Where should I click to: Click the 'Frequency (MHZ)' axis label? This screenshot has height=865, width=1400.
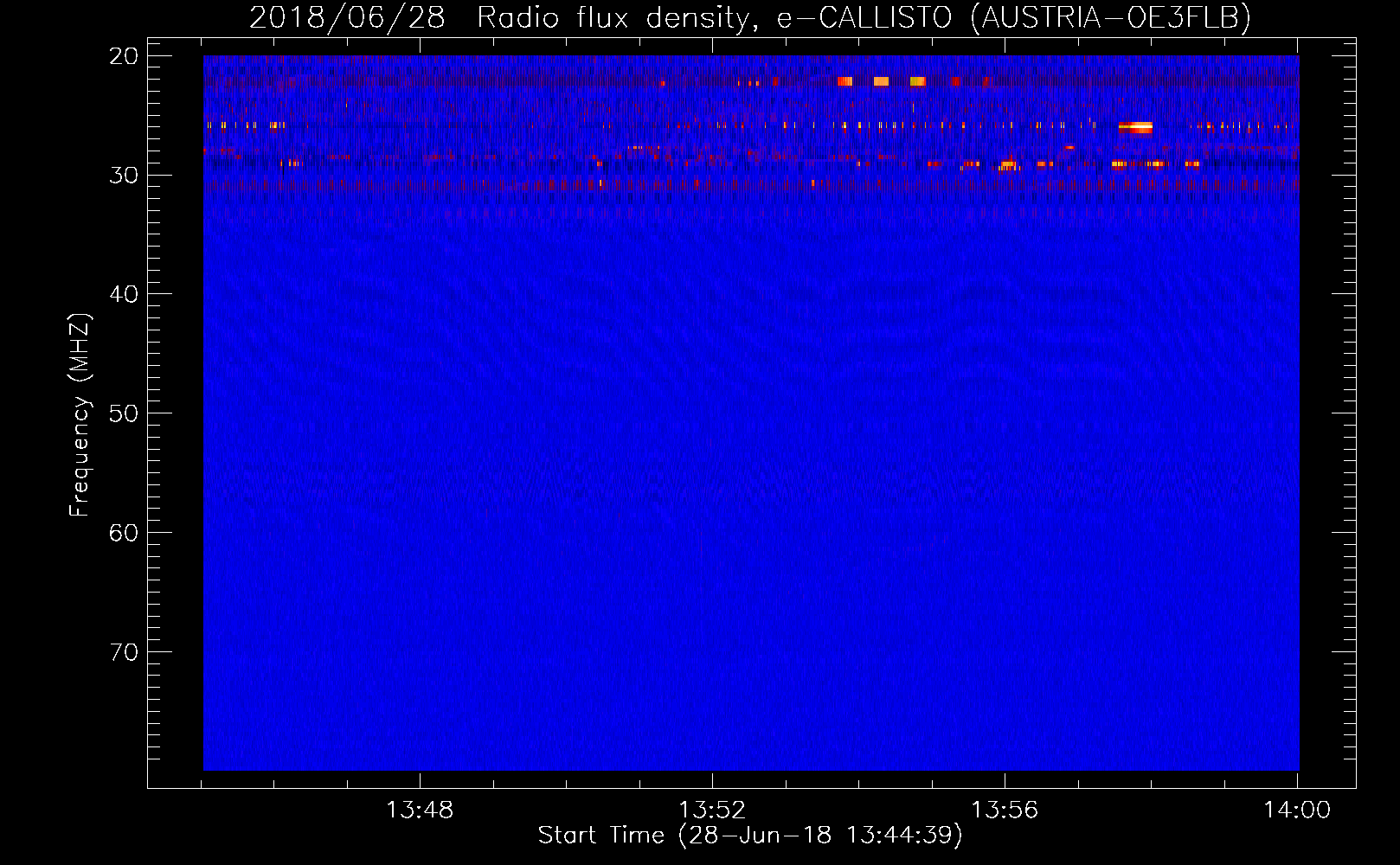pyautogui.click(x=80, y=415)
